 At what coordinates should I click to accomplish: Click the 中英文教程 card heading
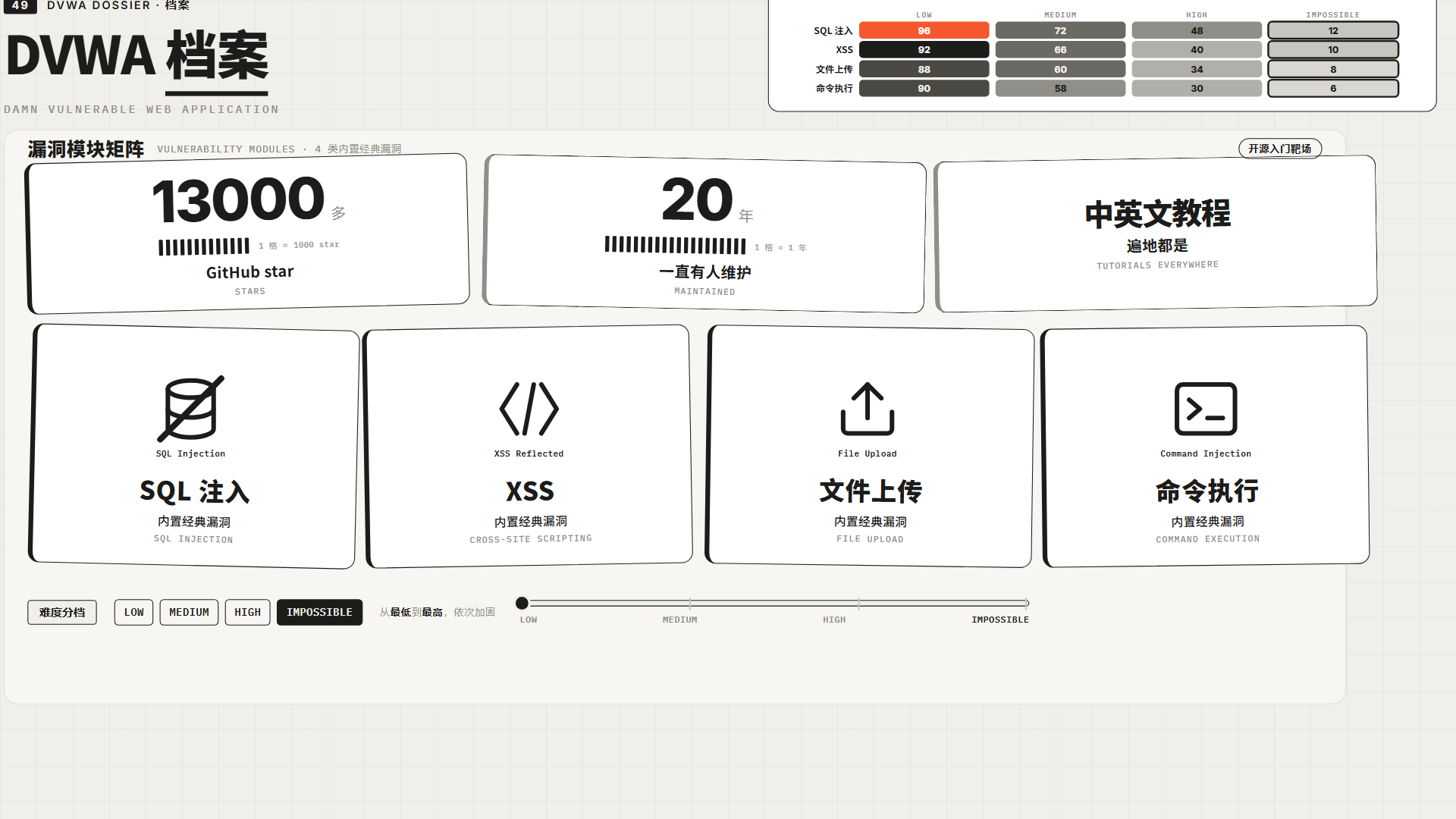click(x=1157, y=214)
